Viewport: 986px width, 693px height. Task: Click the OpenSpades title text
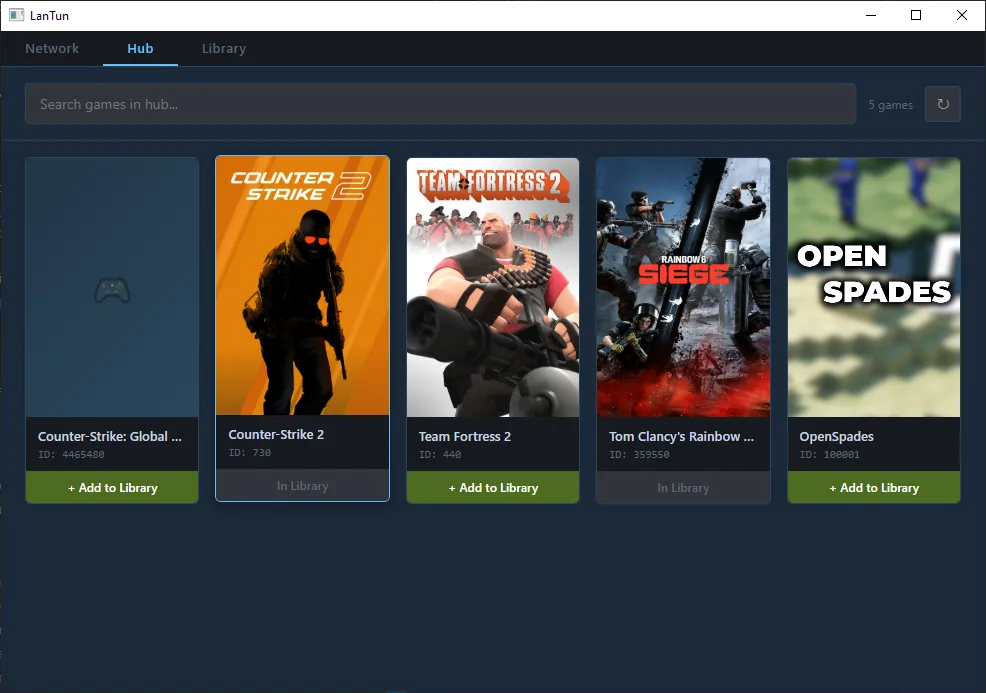pyautogui.click(x=836, y=436)
